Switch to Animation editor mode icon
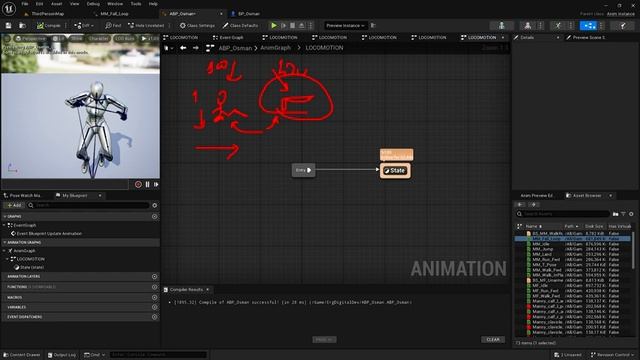640x360 pixels. 558,25
